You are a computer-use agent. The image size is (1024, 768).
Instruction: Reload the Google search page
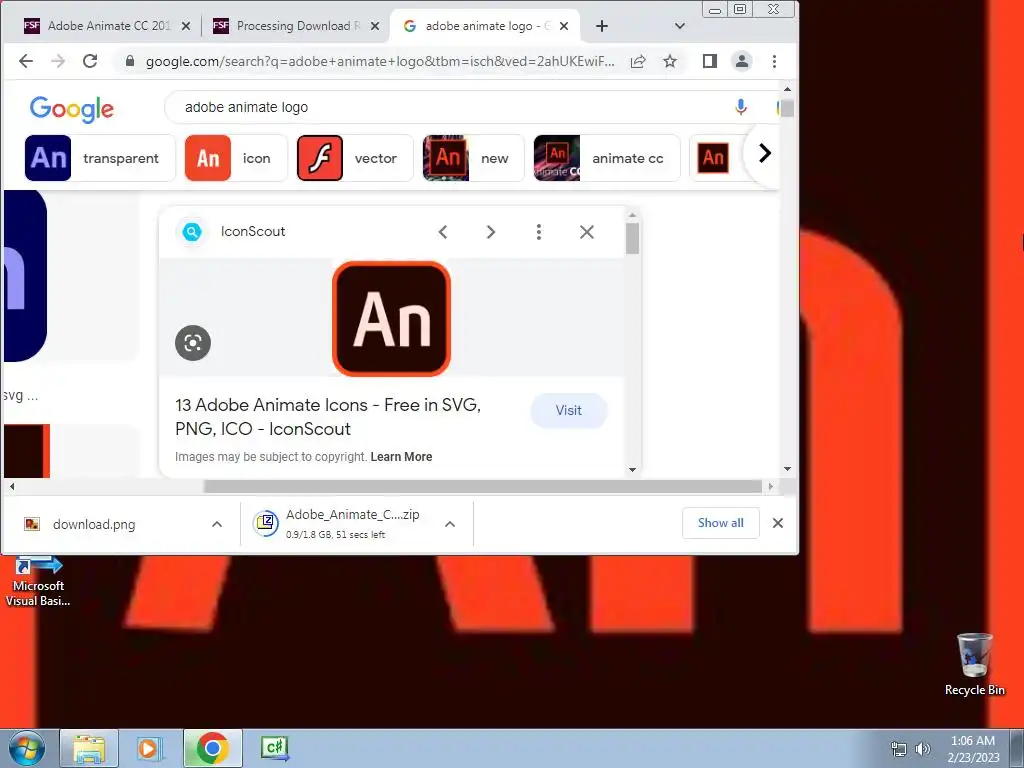[90, 61]
